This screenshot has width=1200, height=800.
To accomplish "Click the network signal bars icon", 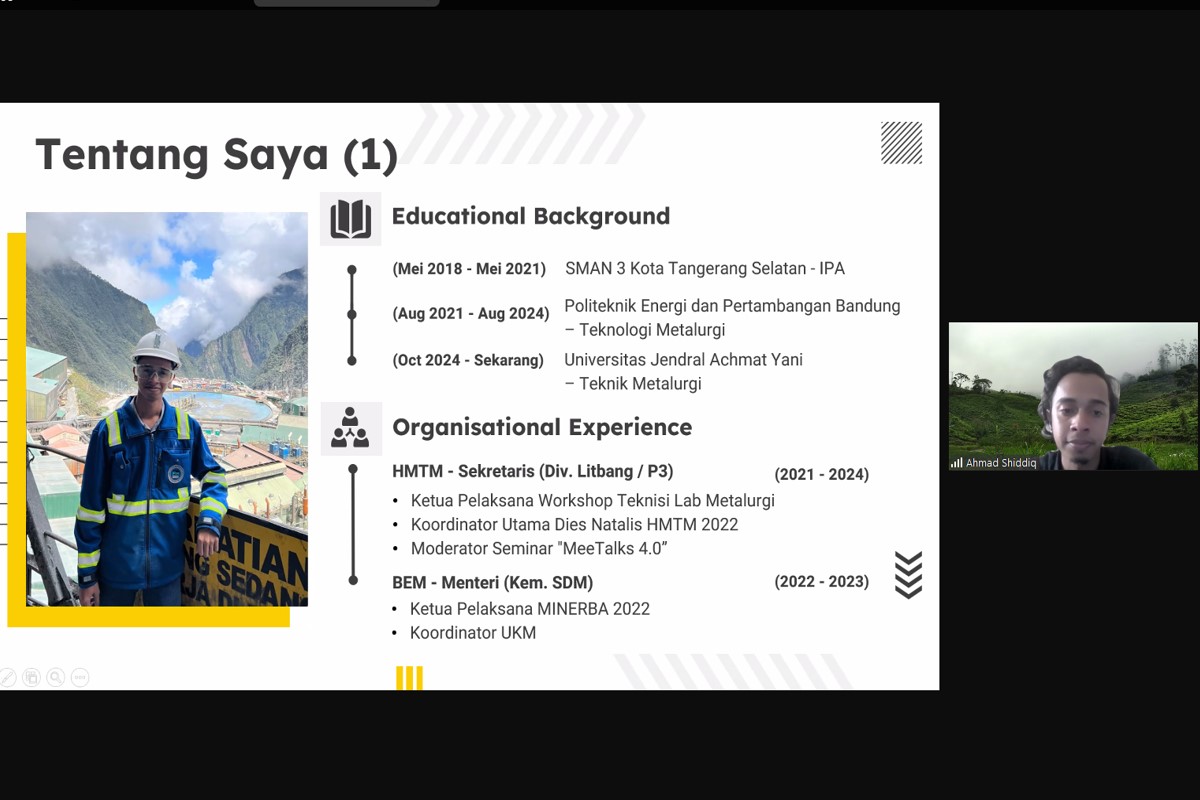I will pos(957,463).
